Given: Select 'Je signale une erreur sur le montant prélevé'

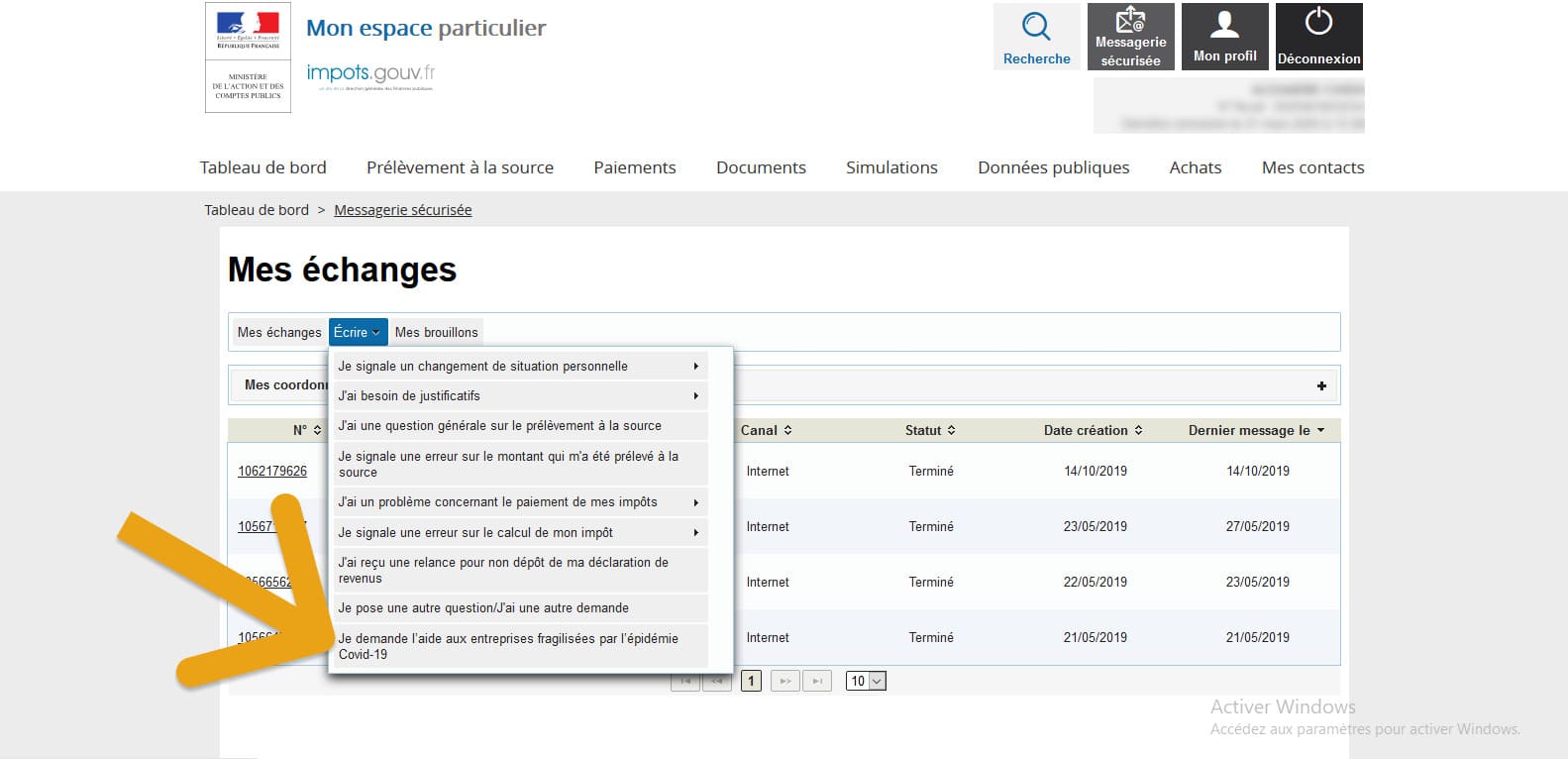Looking at the screenshot, I should point(520,464).
